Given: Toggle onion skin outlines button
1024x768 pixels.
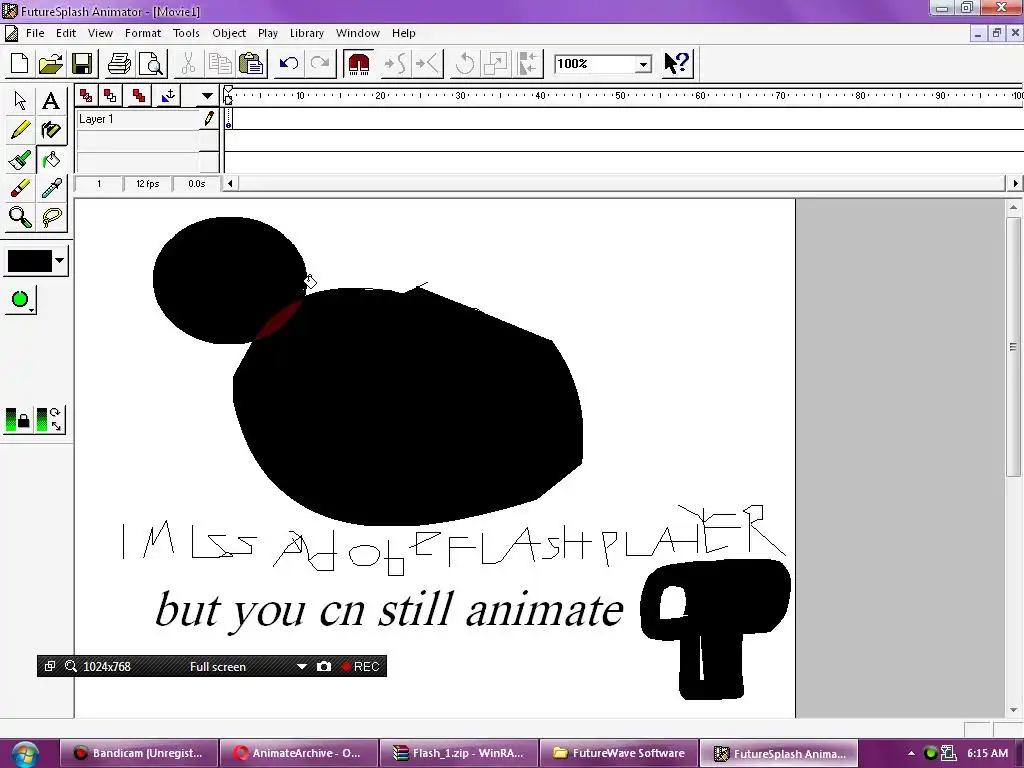Looking at the screenshot, I should 110,96.
